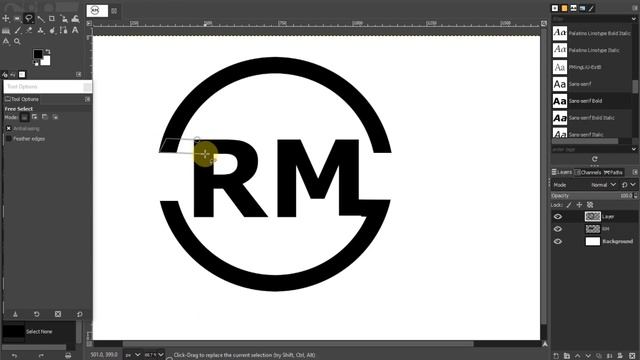Create a new layer group button
The width and height of the screenshot is (640, 360).
point(567,356)
